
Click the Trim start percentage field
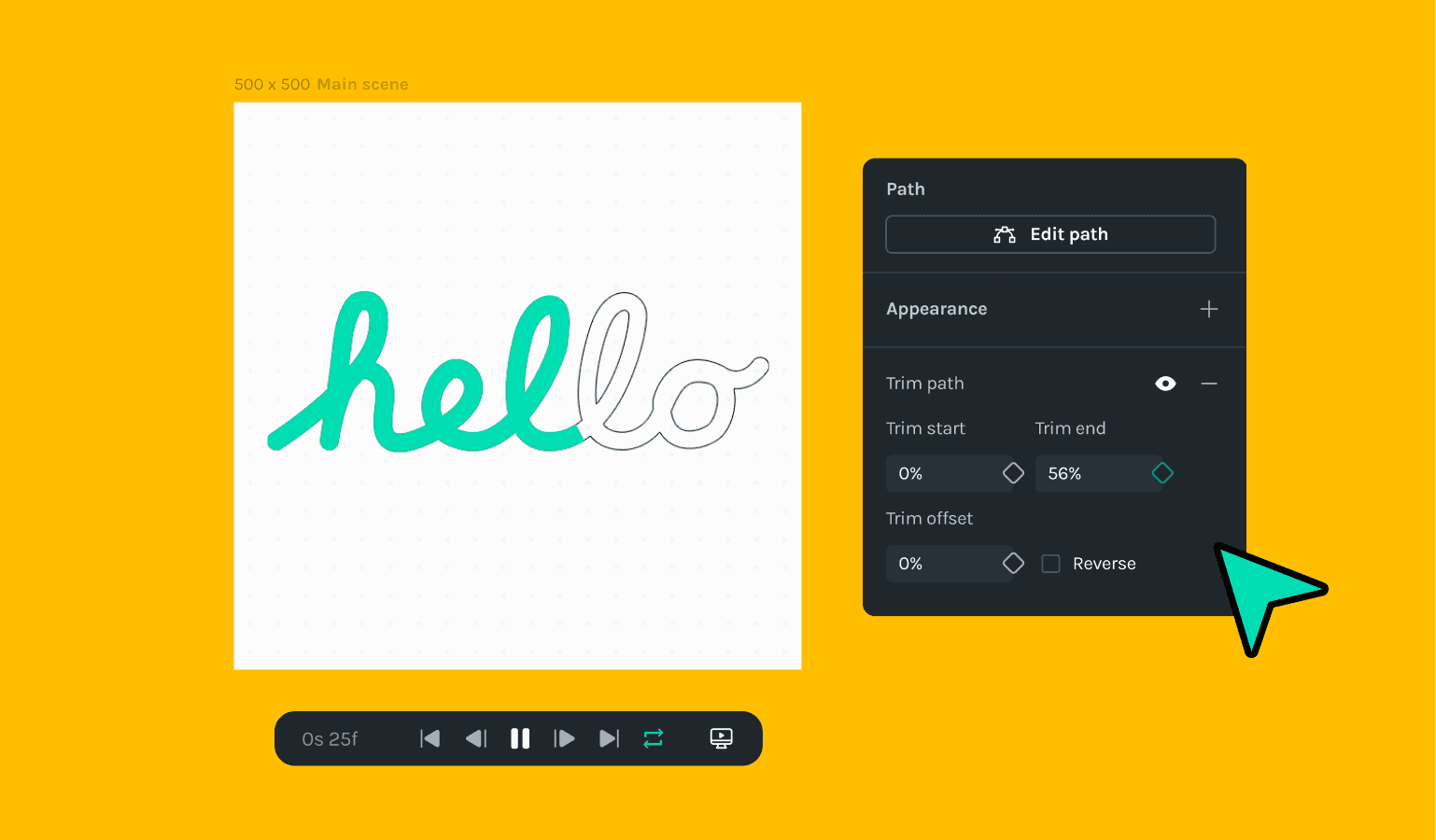(x=938, y=472)
